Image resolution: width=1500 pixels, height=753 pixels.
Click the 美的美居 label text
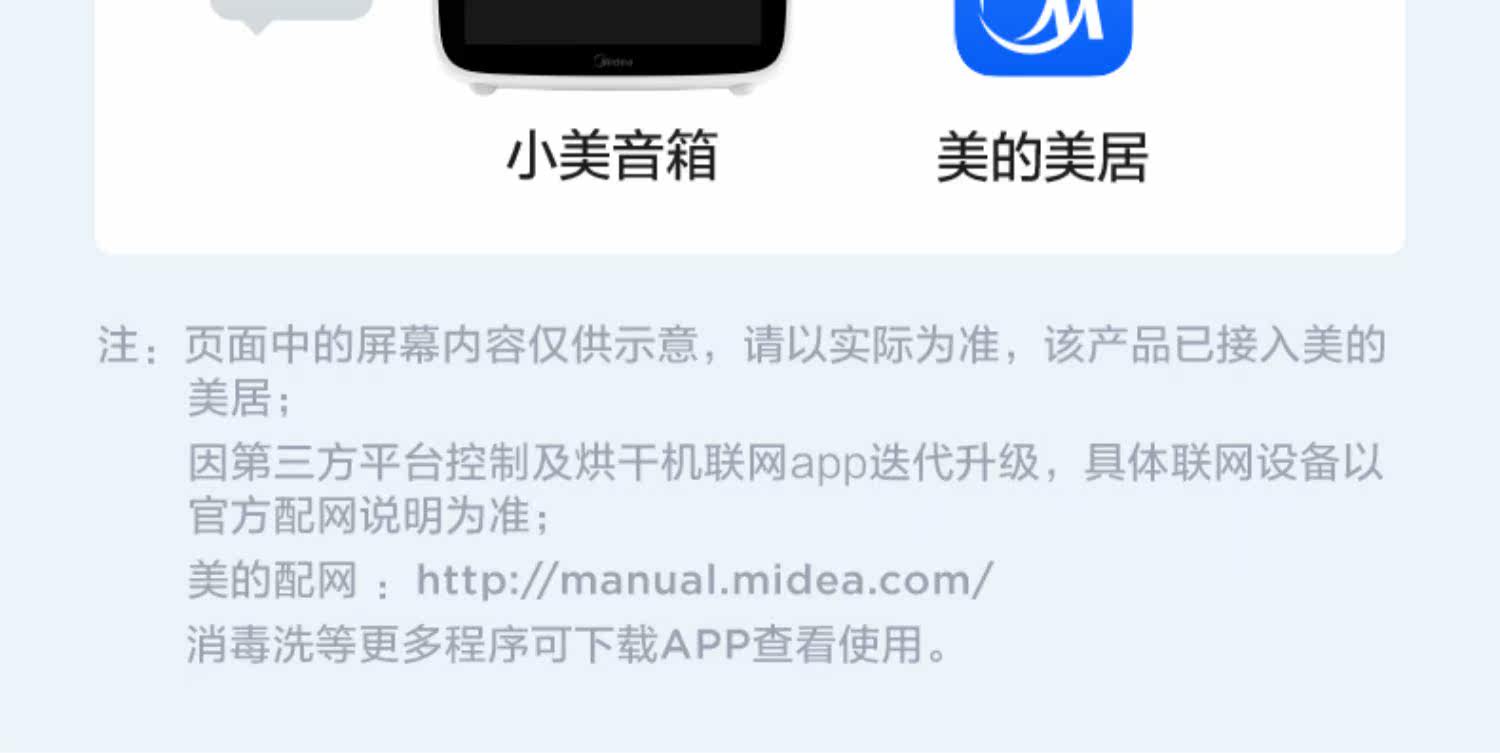point(1042,157)
